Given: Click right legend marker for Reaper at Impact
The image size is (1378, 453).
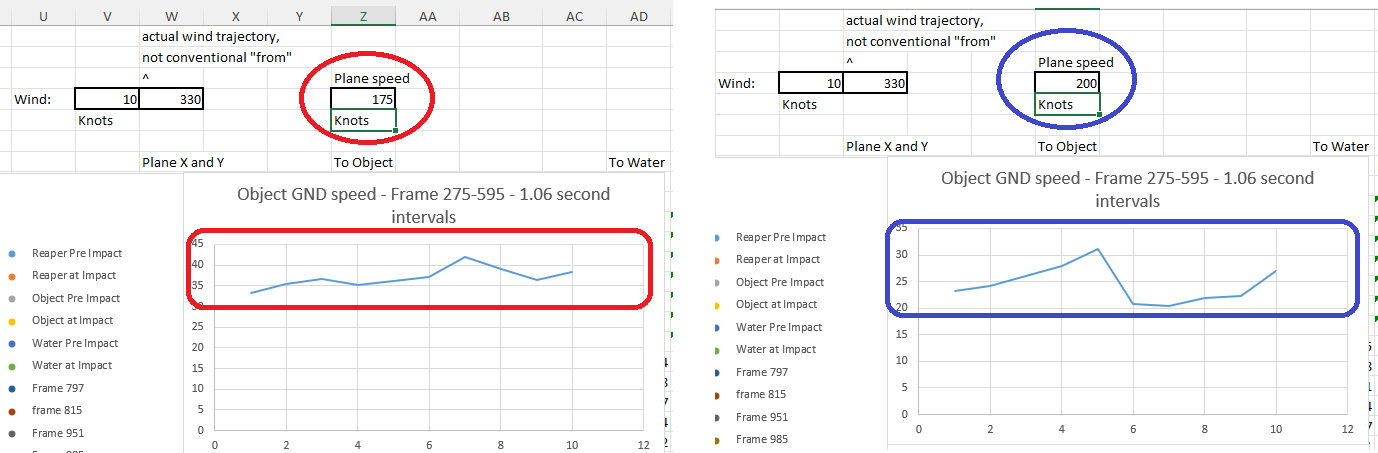Looking at the screenshot, I should click(x=715, y=260).
